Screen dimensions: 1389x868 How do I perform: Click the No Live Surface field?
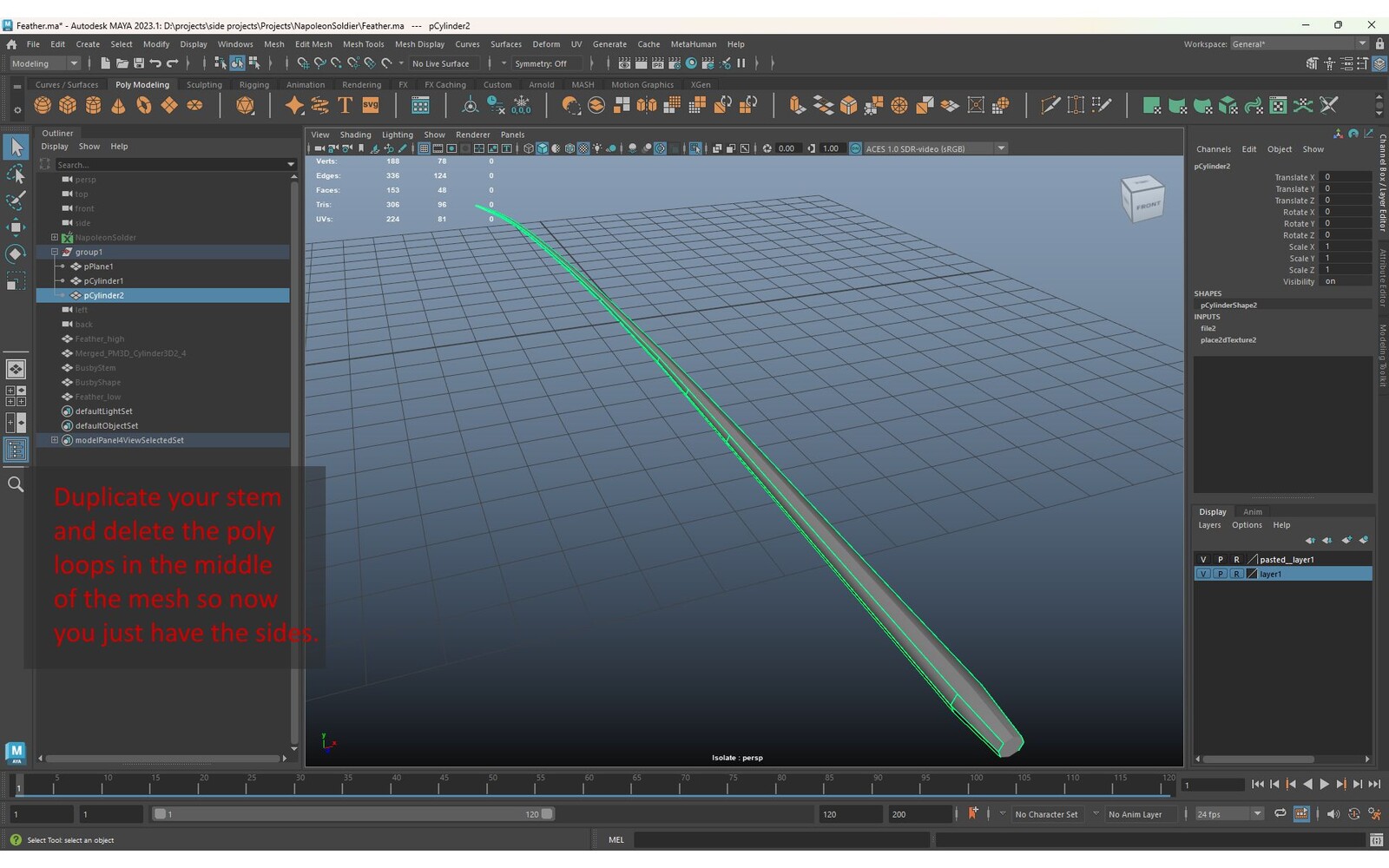(x=441, y=63)
